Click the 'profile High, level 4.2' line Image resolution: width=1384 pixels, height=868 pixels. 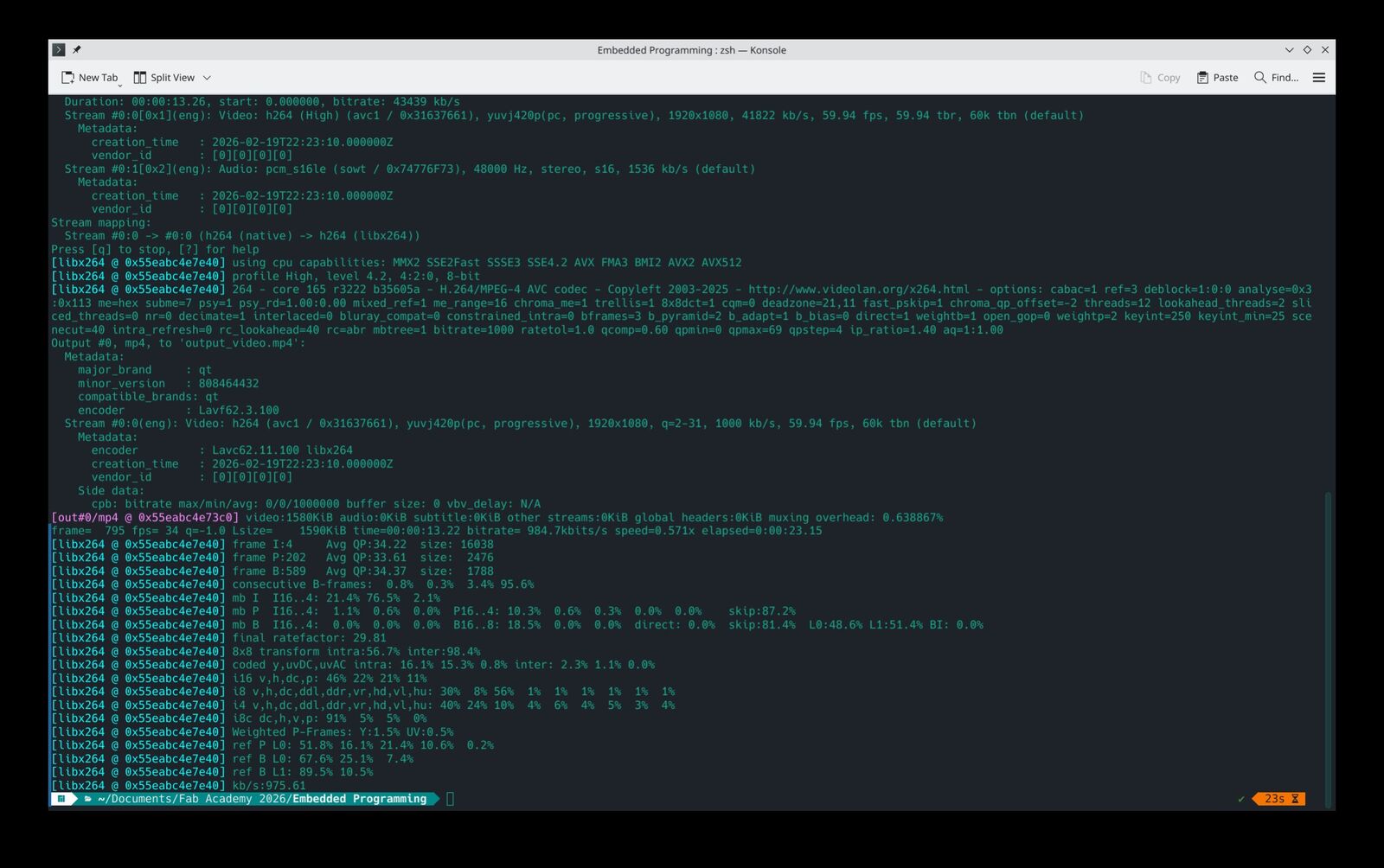tap(266, 276)
